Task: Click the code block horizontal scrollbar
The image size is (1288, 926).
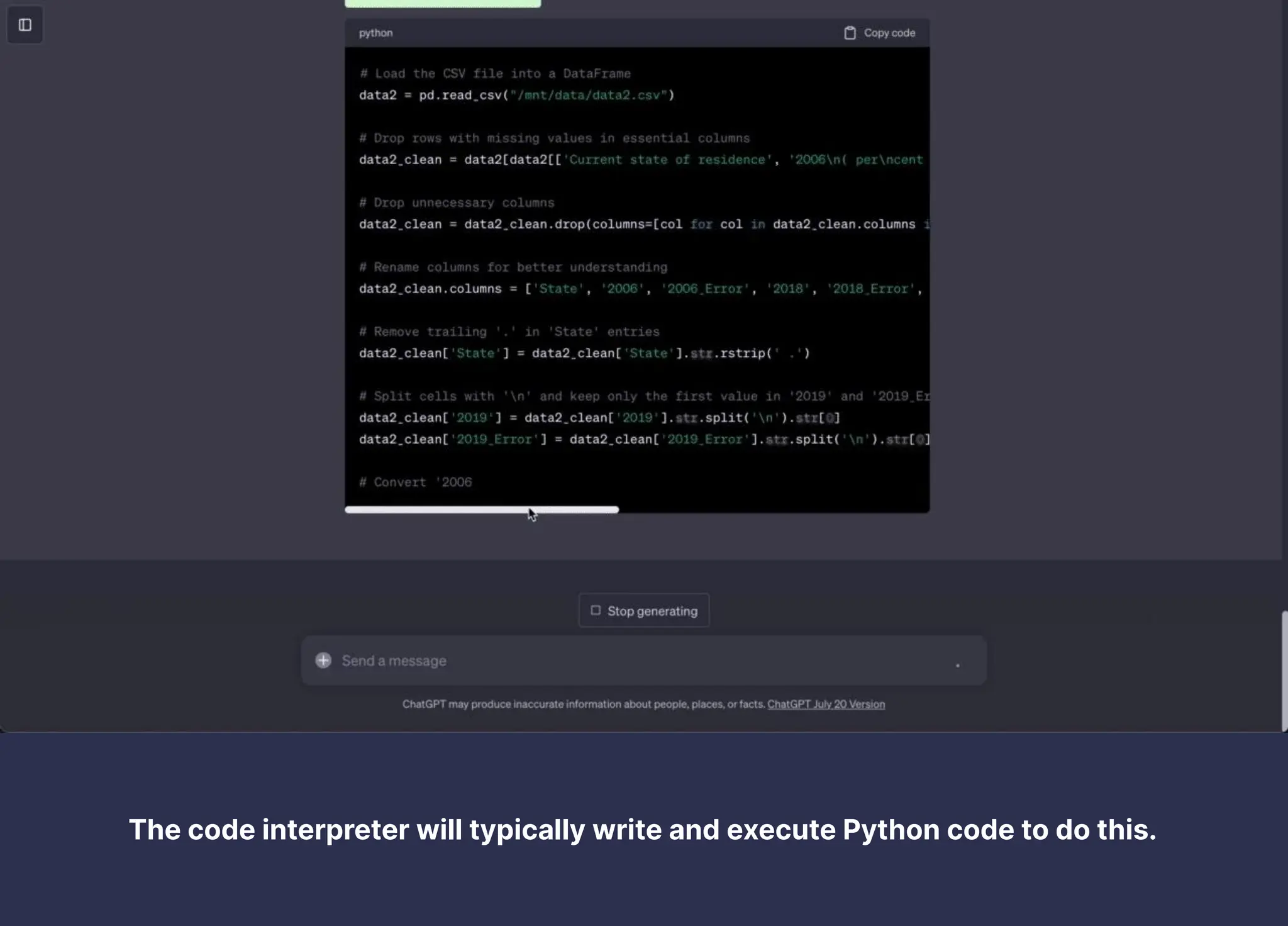Action: 482,510
